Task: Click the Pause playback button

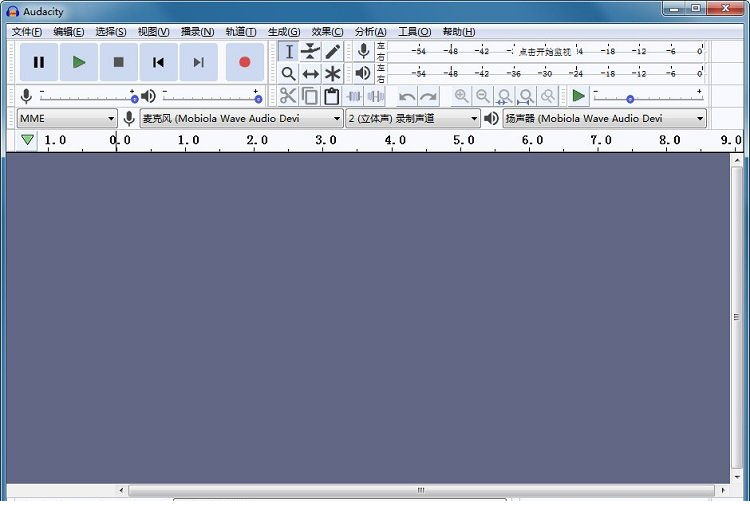Action: pyautogui.click(x=39, y=62)
